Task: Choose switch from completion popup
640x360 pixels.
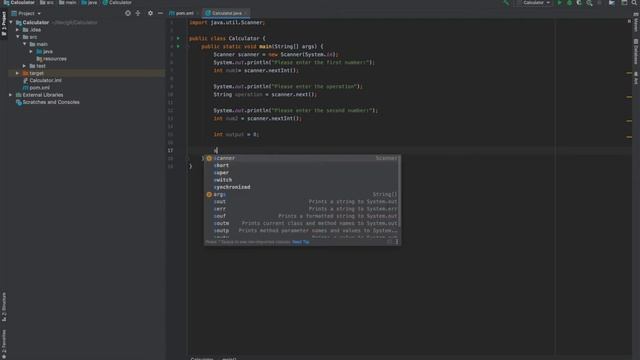Action: click(302, 180)
